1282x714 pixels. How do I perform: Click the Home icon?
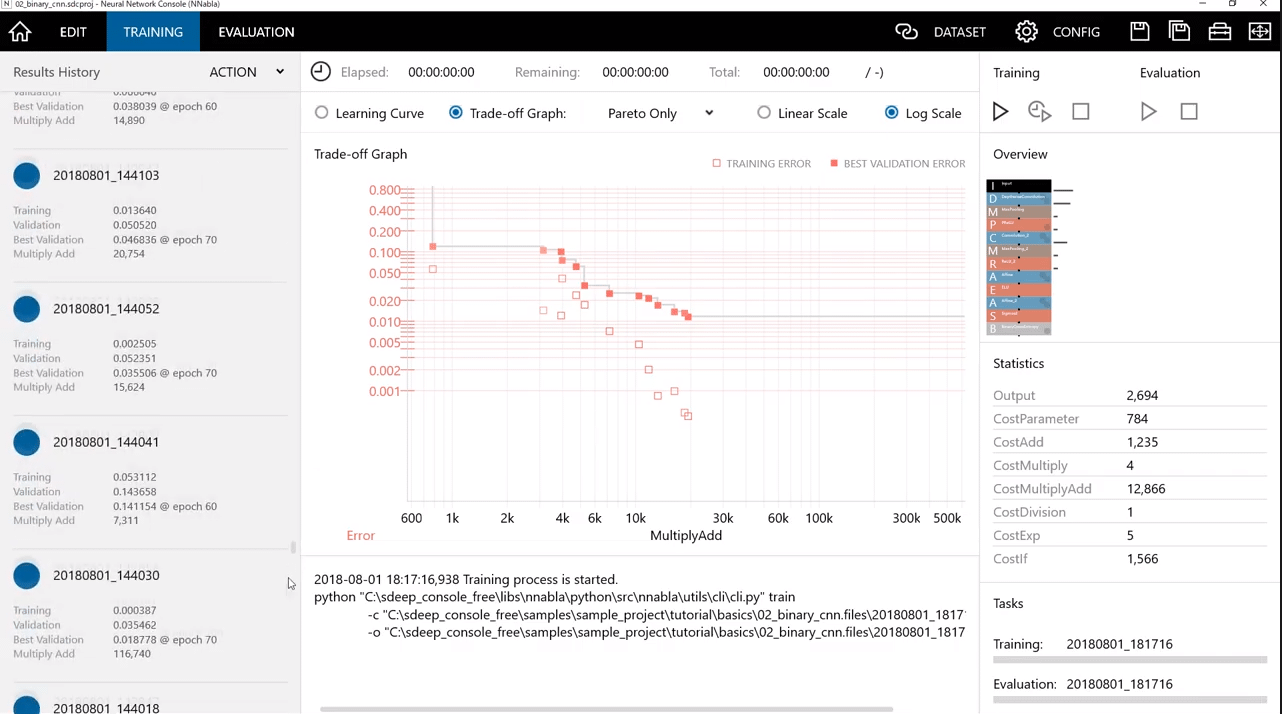click(20, 32)
